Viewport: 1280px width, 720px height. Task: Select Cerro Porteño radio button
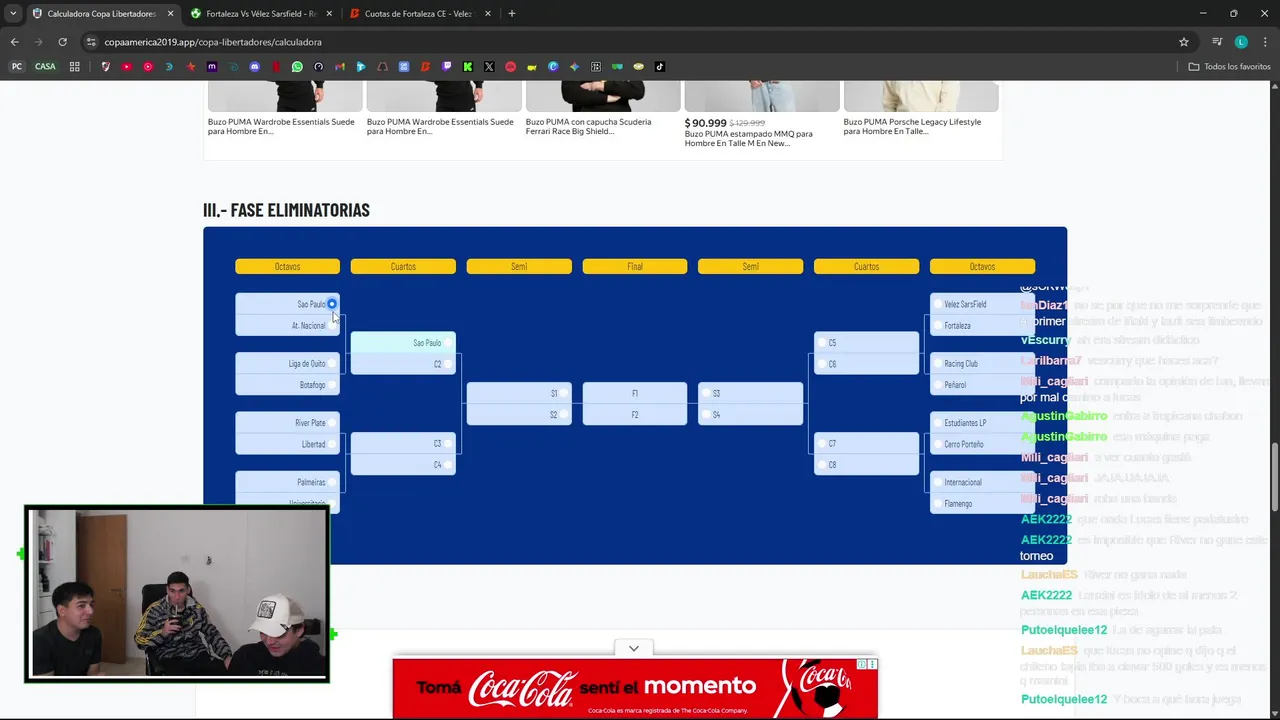[x=937, y=444]
